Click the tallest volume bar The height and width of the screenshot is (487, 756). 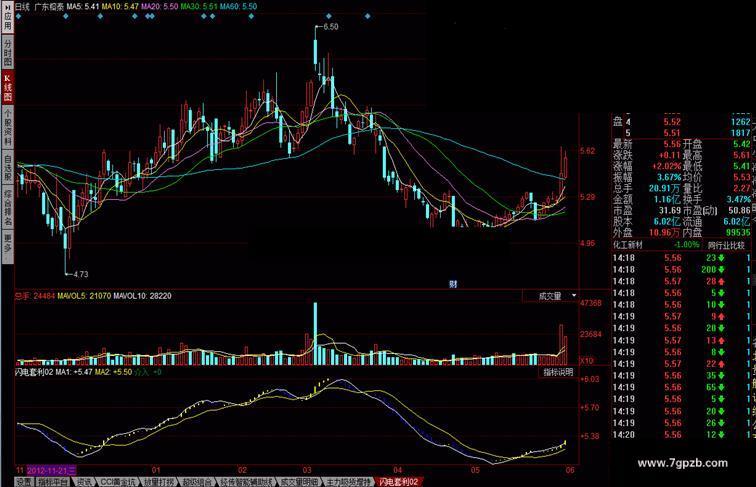(315, 334)
